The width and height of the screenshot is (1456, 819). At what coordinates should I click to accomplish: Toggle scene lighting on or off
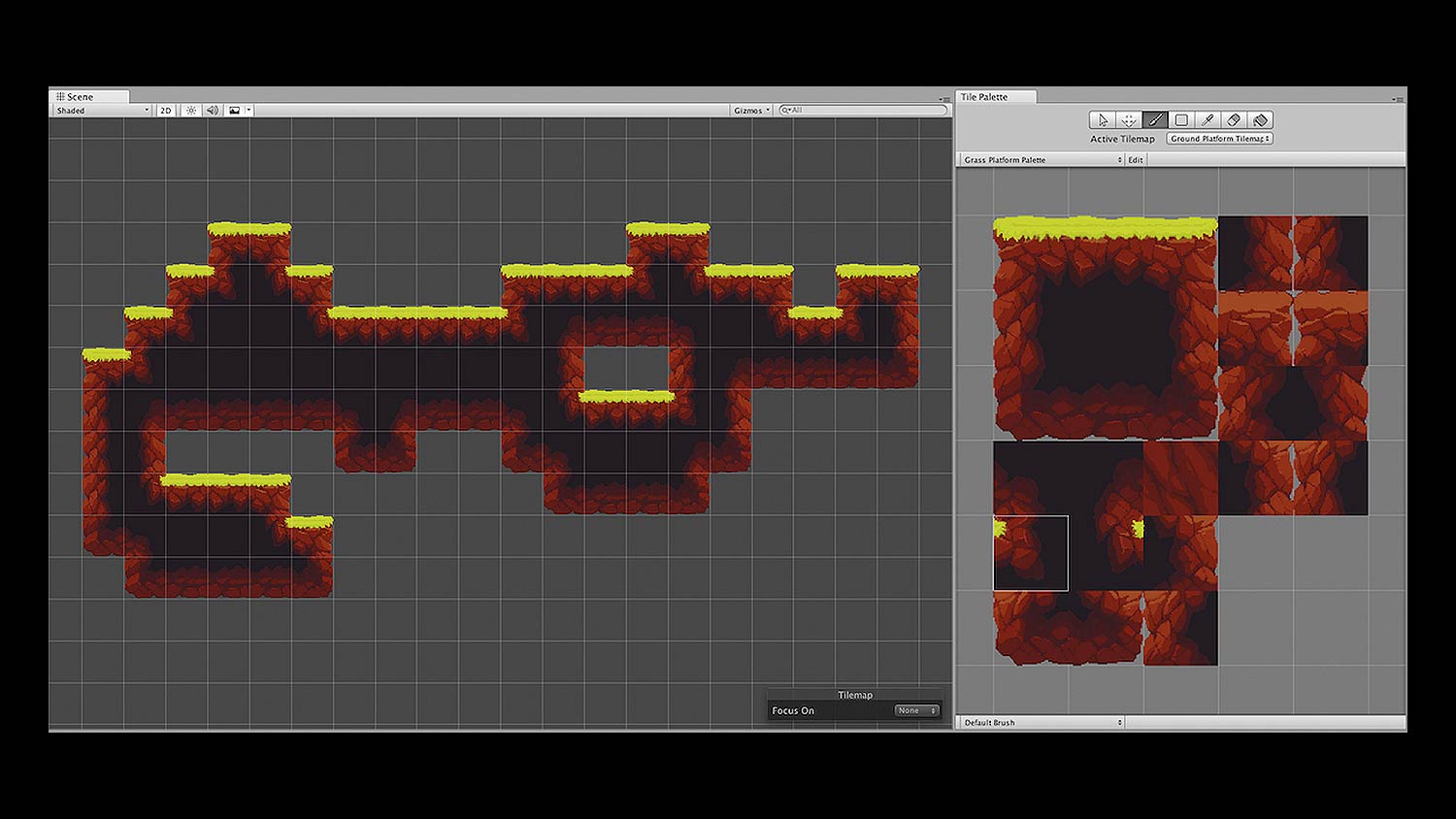[x=191, y=110]
